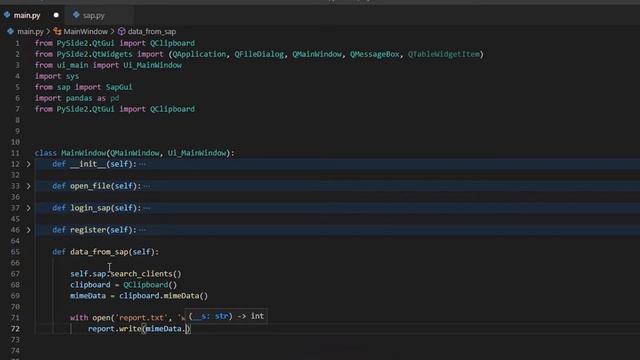Click on 'class MainWindow' definition line
Screen dimensions: 640x360
point(135,153)
